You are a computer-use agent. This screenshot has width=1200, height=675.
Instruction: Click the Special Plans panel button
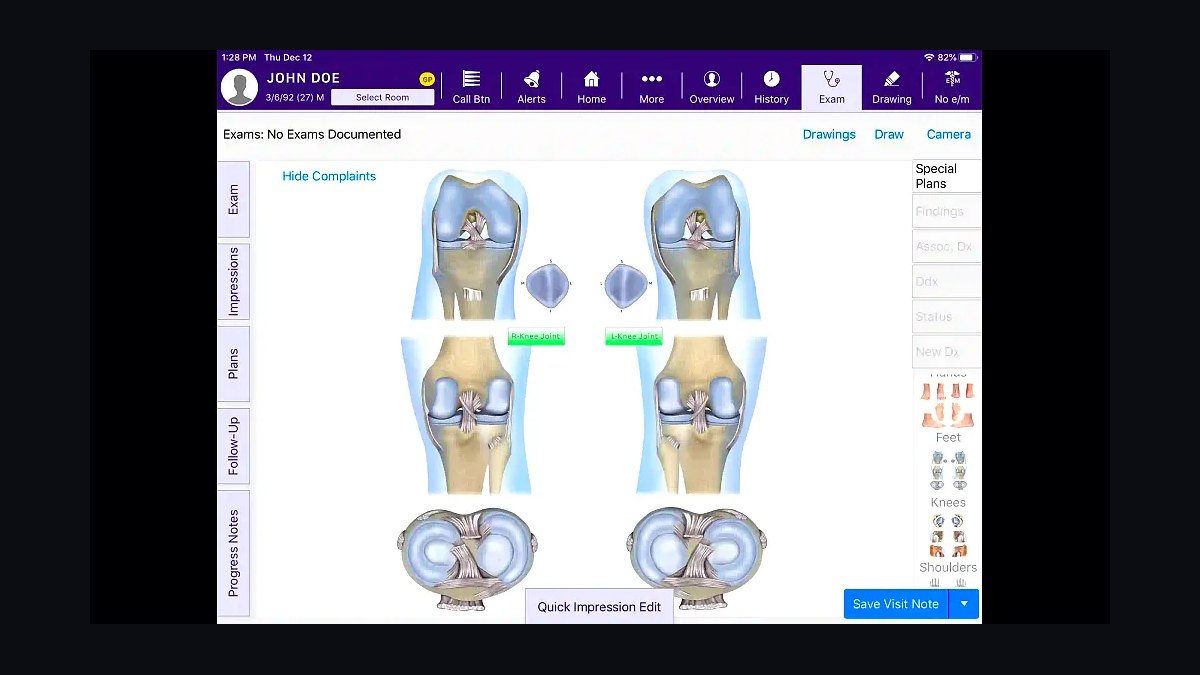pos(947,176)
